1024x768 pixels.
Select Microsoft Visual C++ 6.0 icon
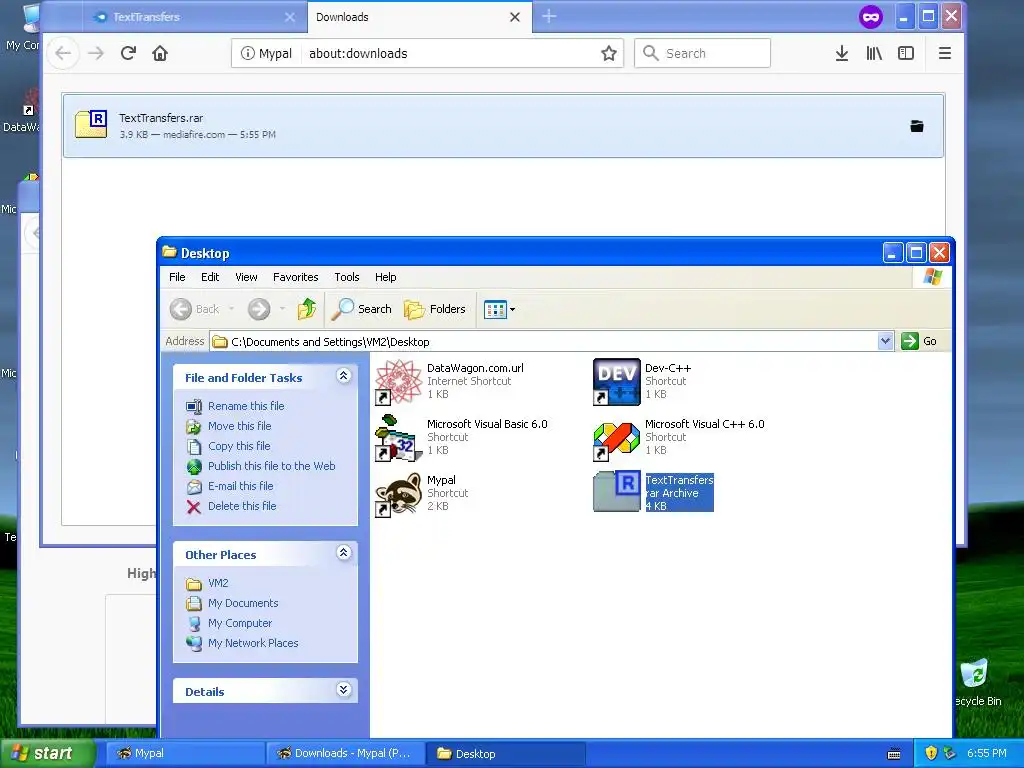click(x=616, y=441)
